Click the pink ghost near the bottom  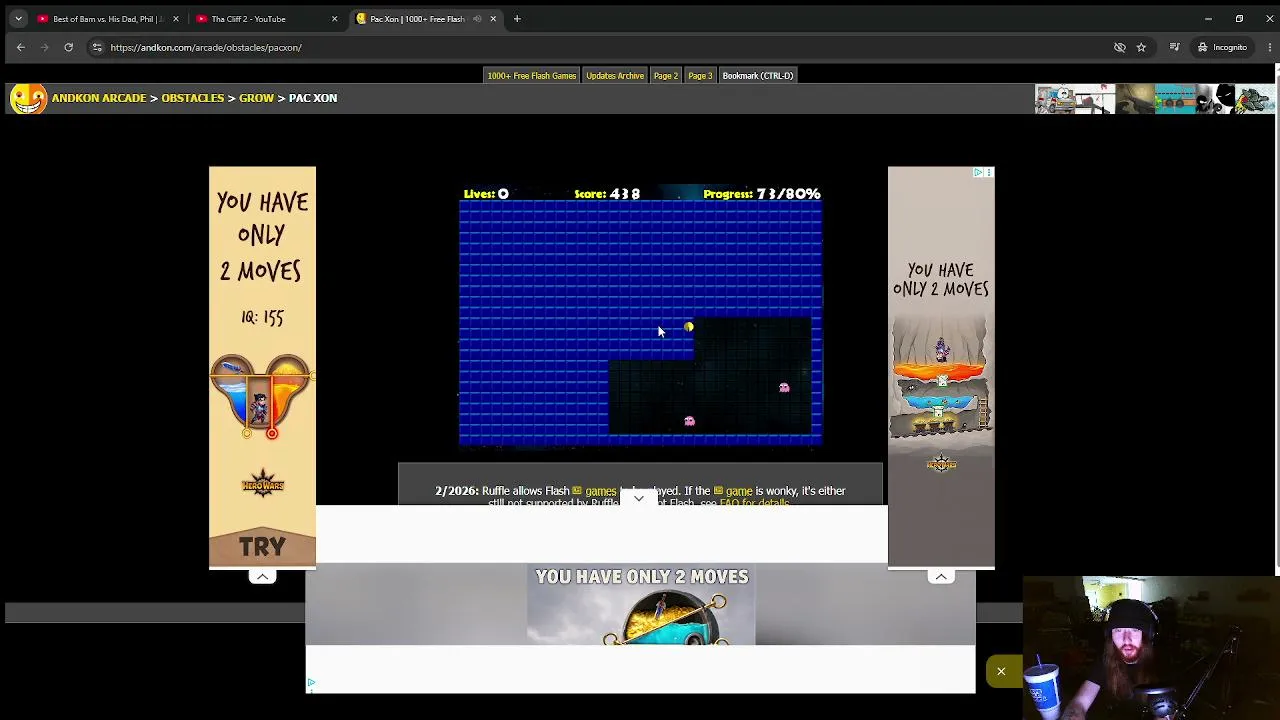[x=689, y=421]
